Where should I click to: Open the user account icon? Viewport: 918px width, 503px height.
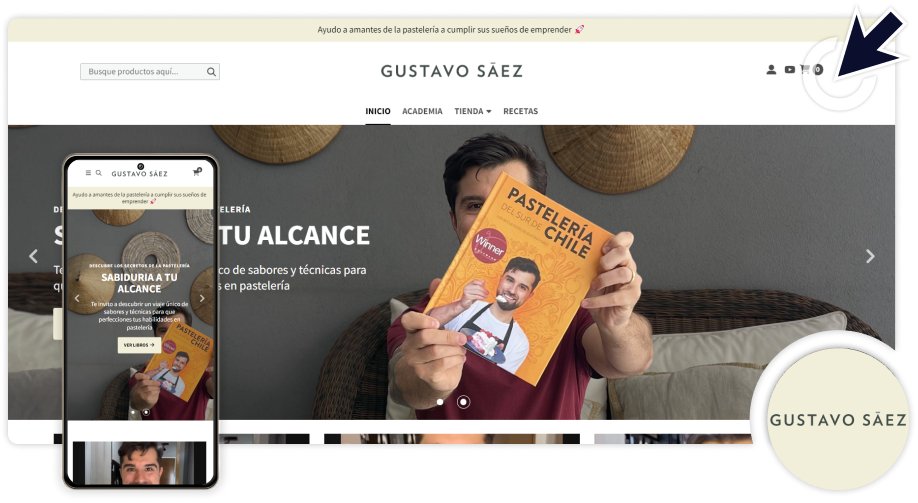click(x=771, y=70)
